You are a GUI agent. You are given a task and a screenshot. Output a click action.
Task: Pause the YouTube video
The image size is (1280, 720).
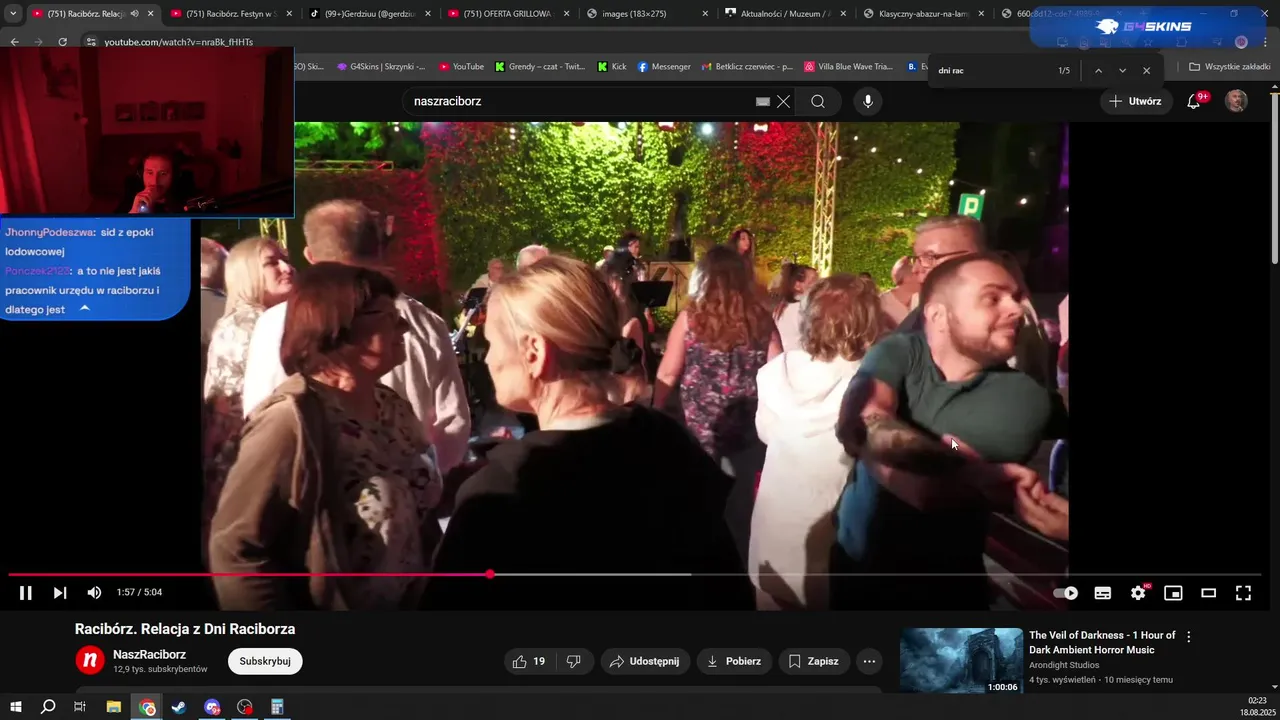(x=26, y=593)
